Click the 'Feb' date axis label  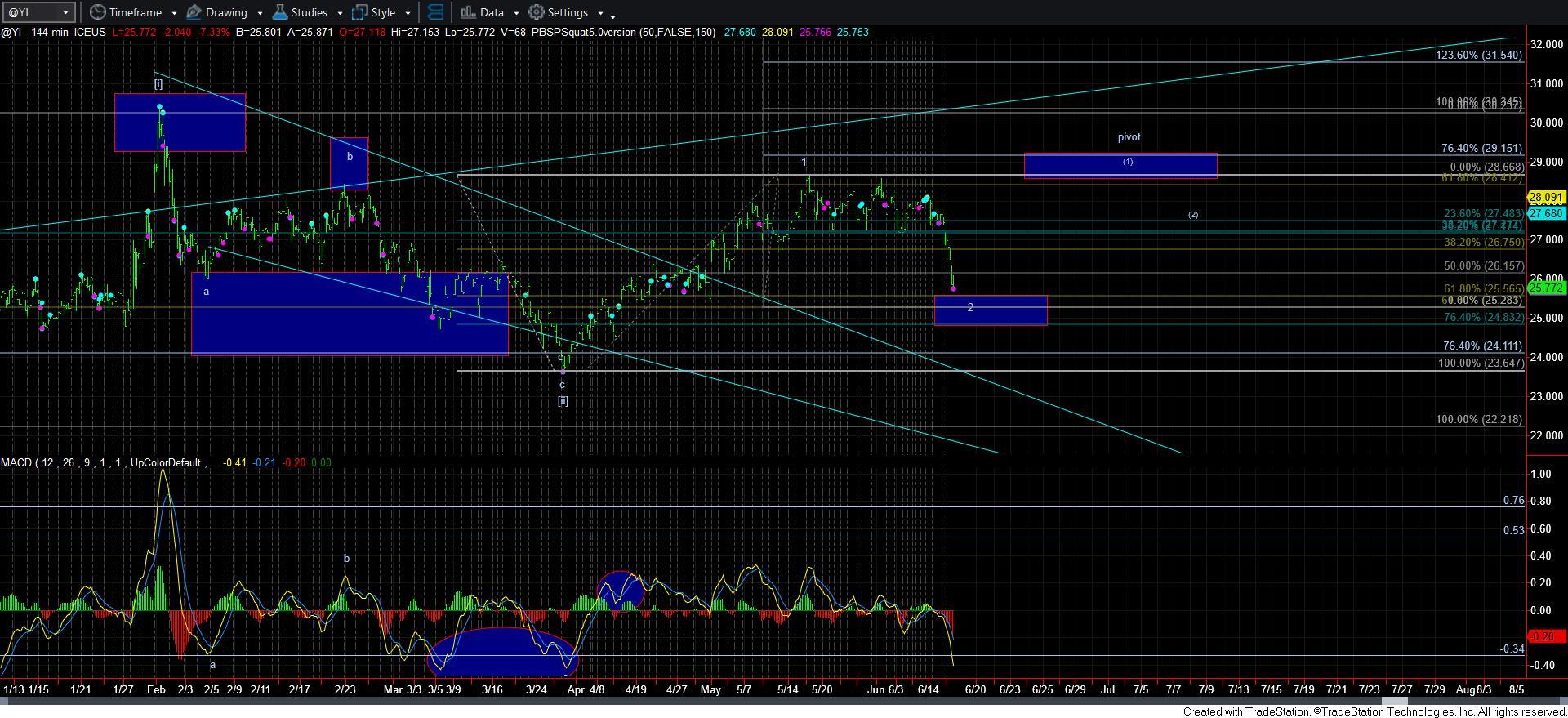156,690
